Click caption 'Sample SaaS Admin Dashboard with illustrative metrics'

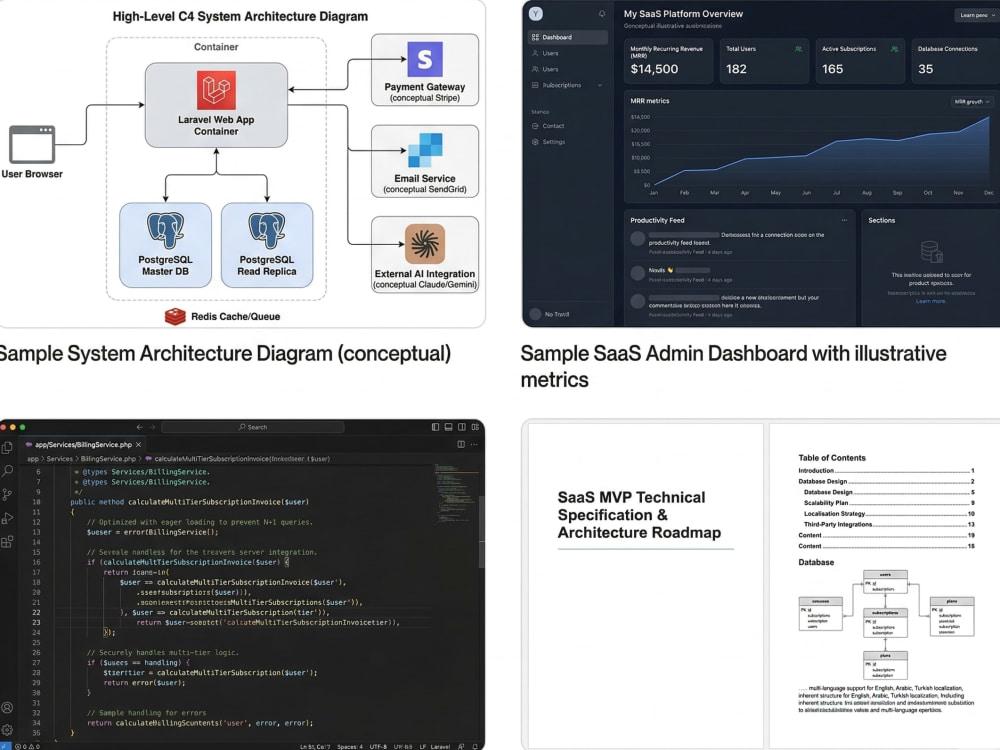coord(733,366)
